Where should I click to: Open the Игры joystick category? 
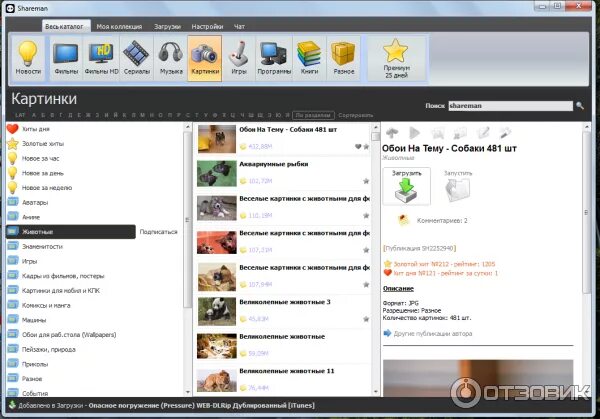239,58
